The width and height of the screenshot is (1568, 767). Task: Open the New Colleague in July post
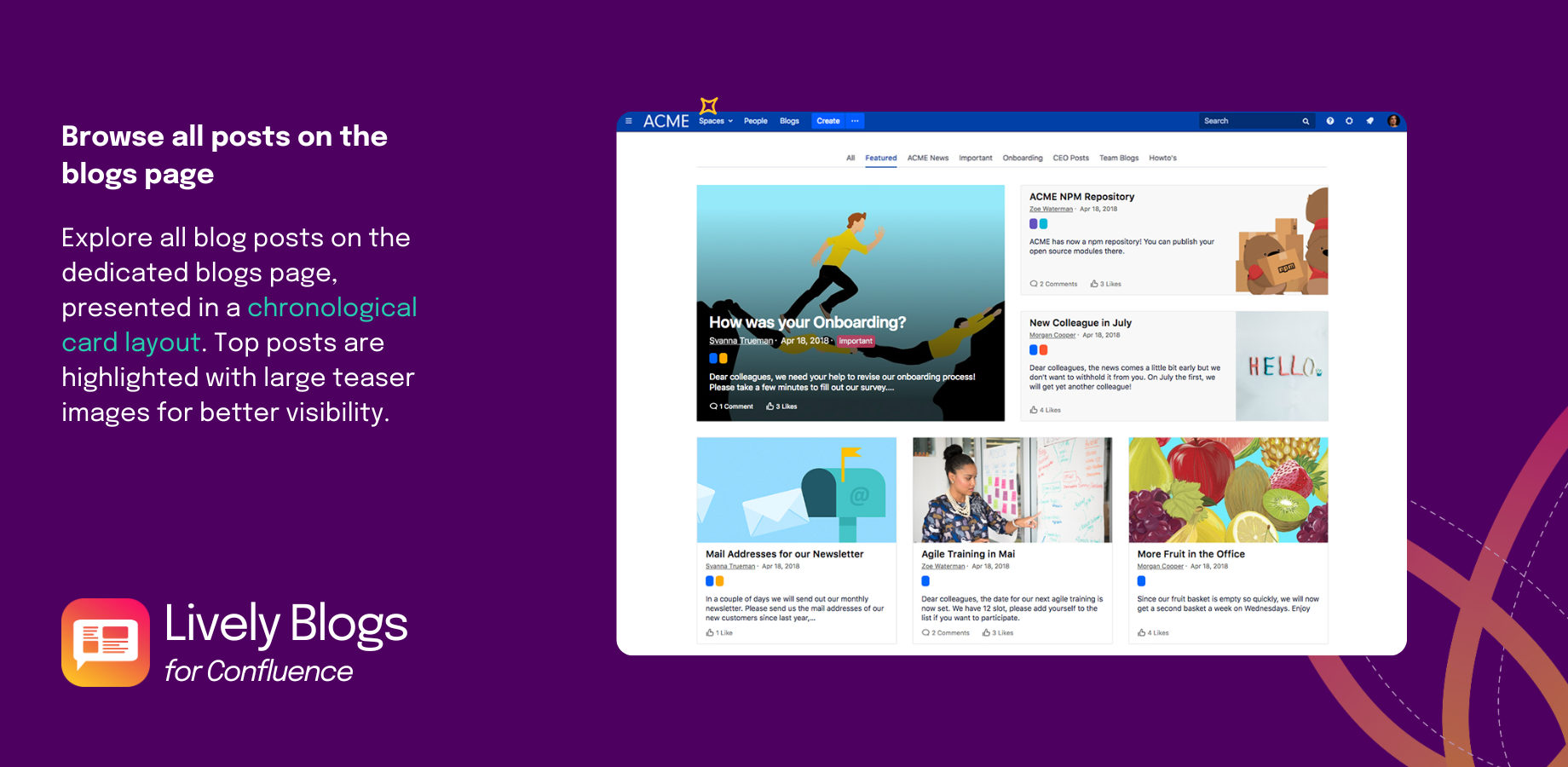pyautogui.click(x=1081, y=323)
